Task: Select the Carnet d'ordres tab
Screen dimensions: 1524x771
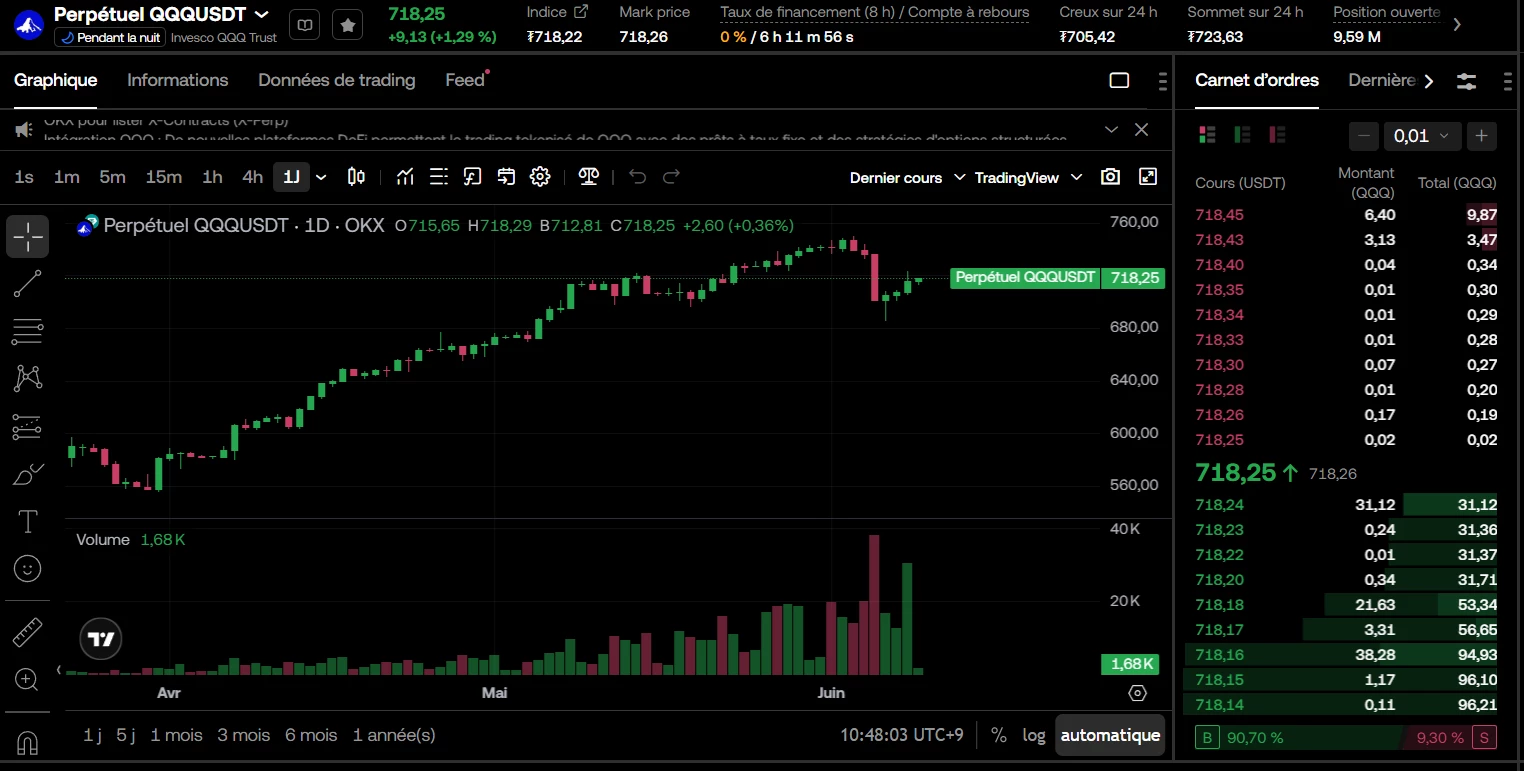Action: click(1257, 80)
